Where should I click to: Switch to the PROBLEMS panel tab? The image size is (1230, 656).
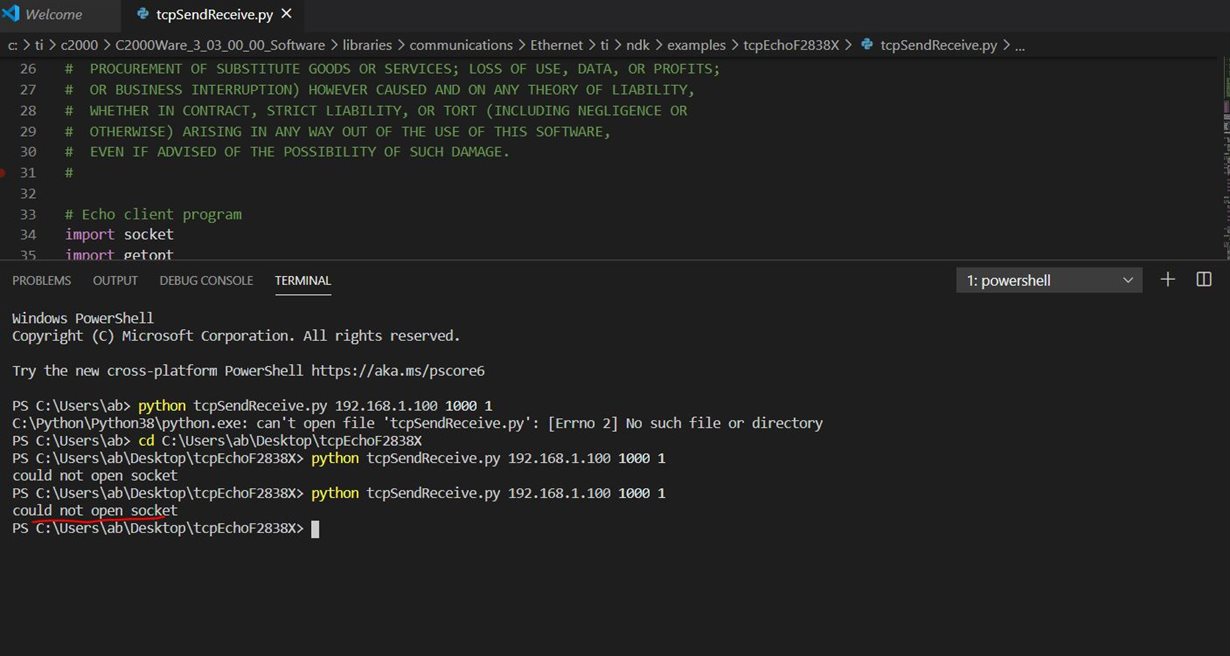(x=41, y=281)
